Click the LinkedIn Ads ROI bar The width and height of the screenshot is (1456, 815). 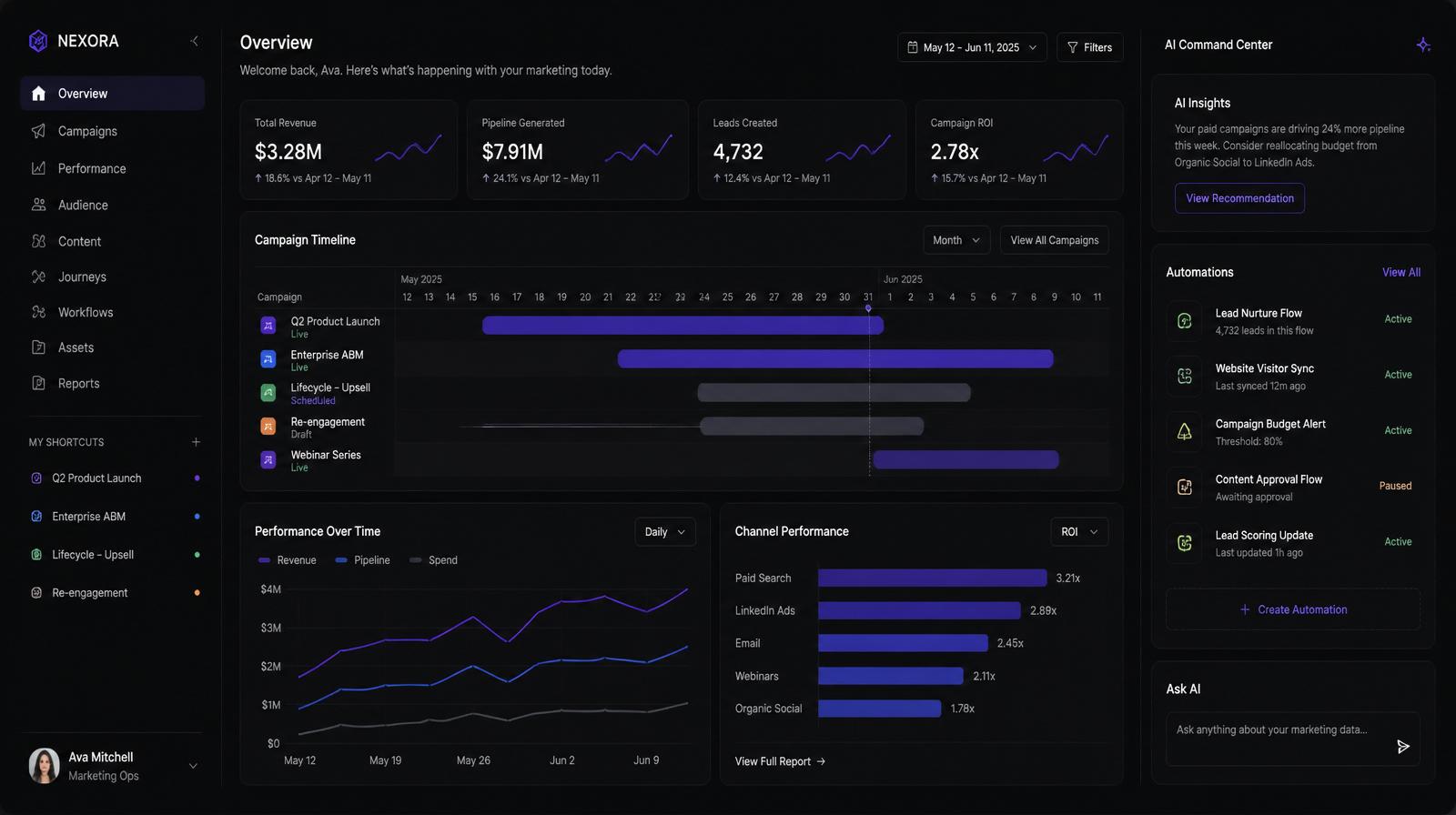(919, 610)
